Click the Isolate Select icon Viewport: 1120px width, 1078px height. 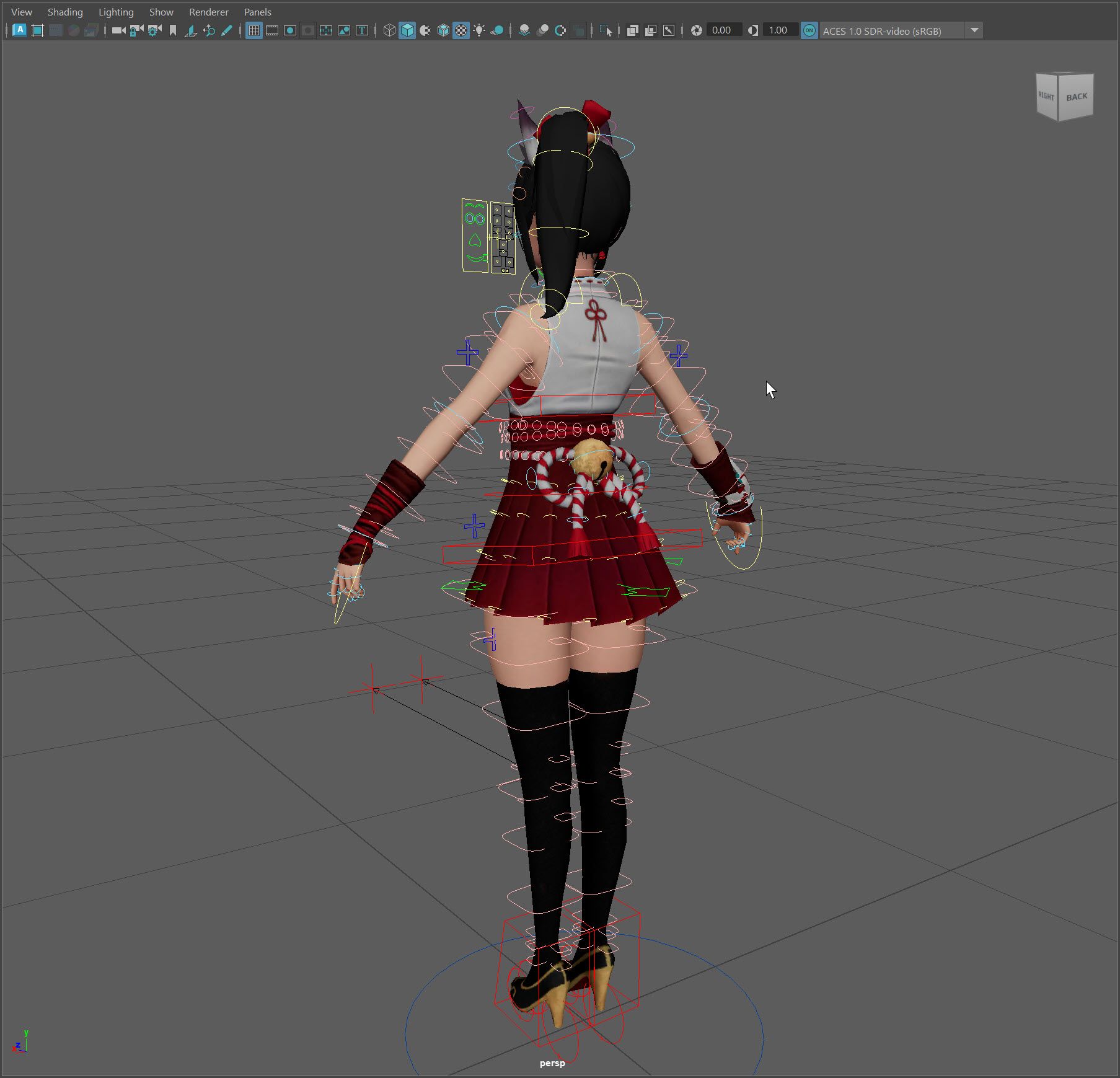coord(606,30)
